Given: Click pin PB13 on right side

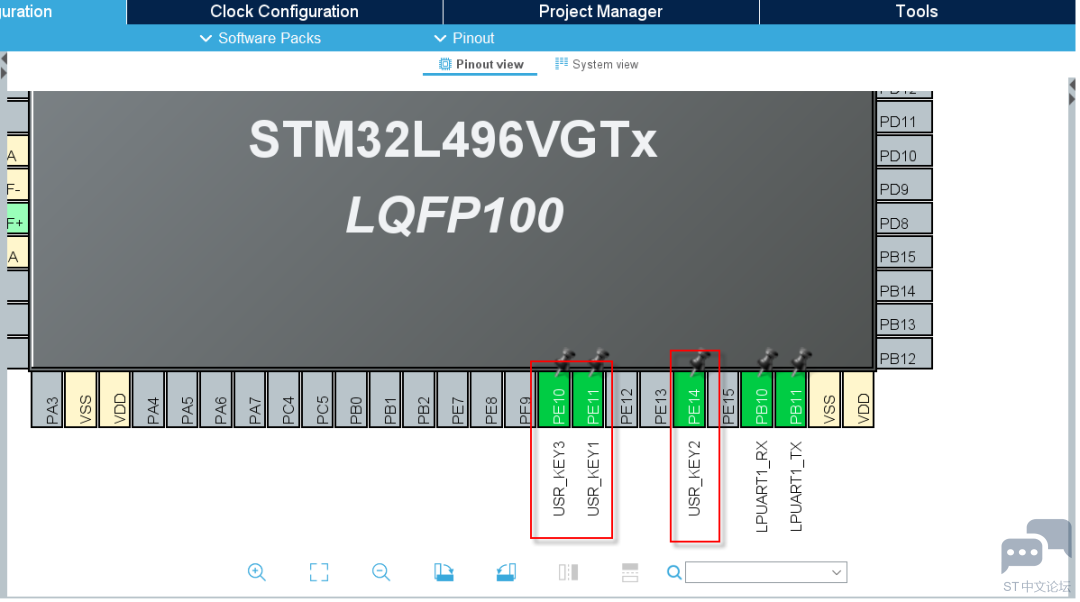Looking at the screenshot, I should 904,320.
